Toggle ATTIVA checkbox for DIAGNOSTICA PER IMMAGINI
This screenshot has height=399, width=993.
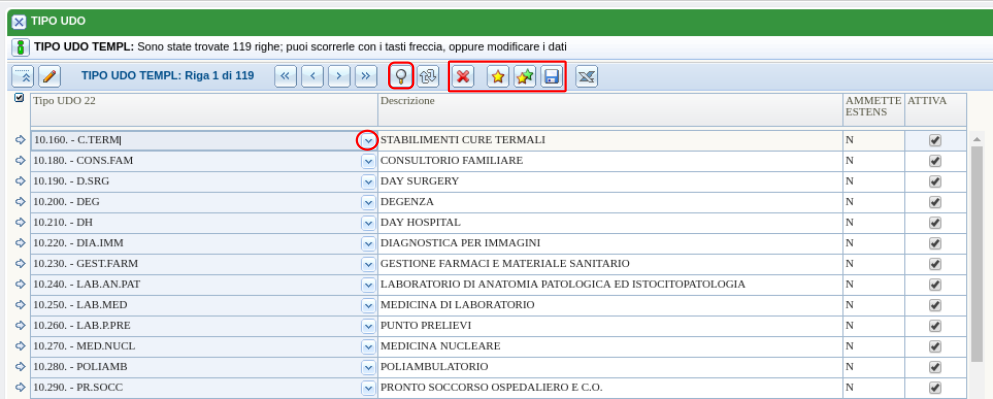coord(935,244)
